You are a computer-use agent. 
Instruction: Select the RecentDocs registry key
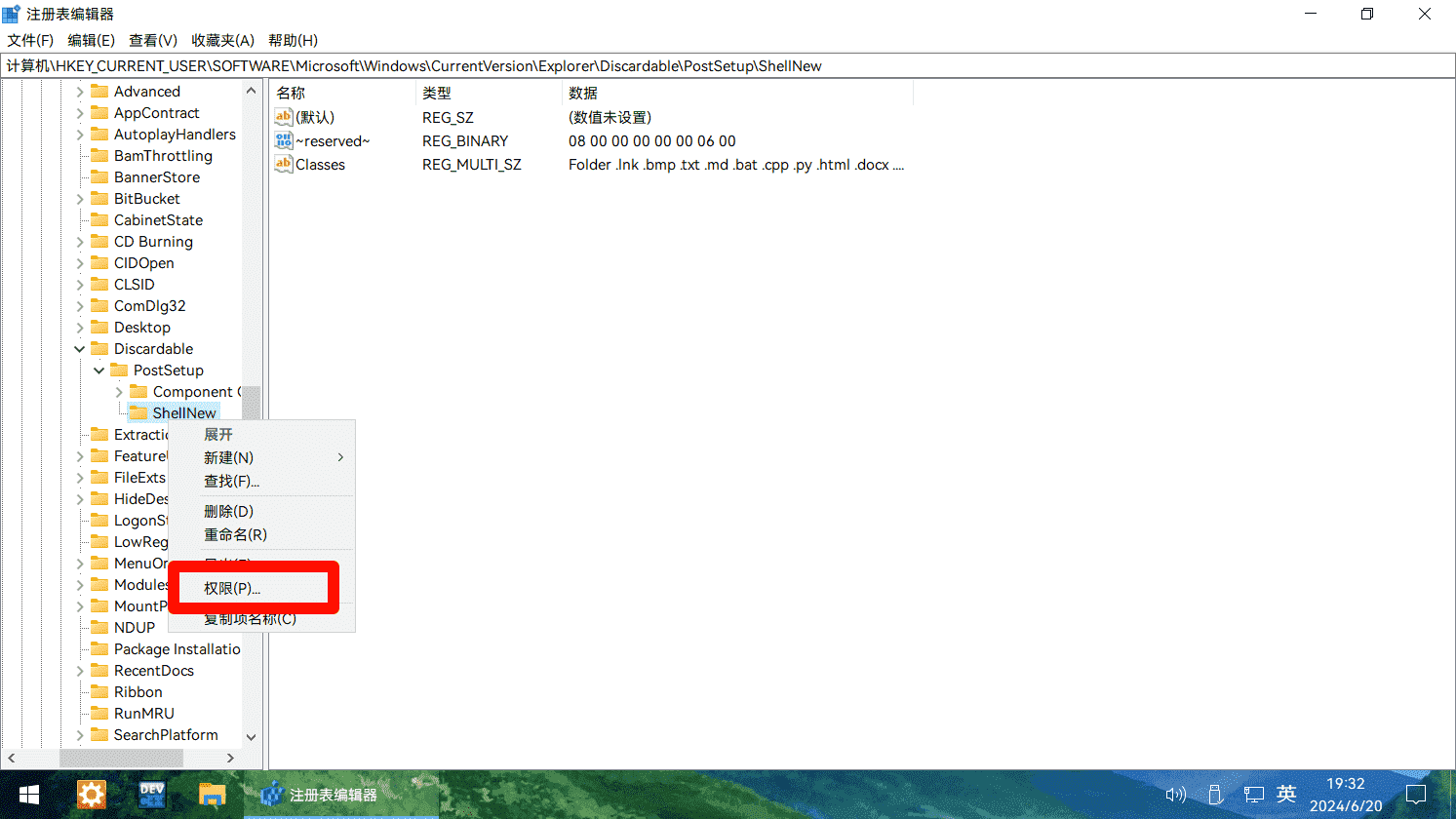point(153,671)
